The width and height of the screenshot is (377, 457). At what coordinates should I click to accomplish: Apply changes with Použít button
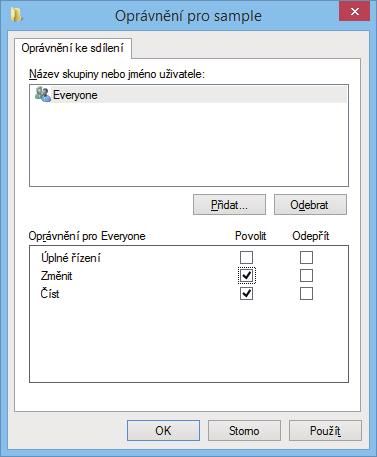click(325, 431)
